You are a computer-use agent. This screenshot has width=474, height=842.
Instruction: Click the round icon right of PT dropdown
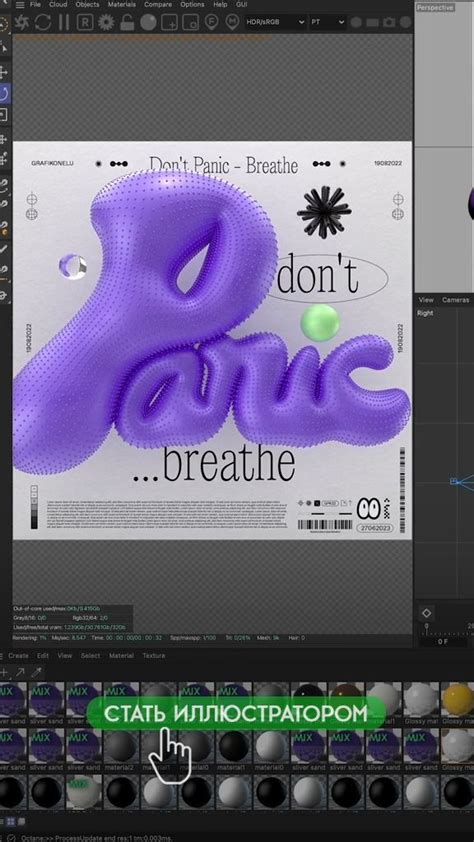click(x=355, y=23)
